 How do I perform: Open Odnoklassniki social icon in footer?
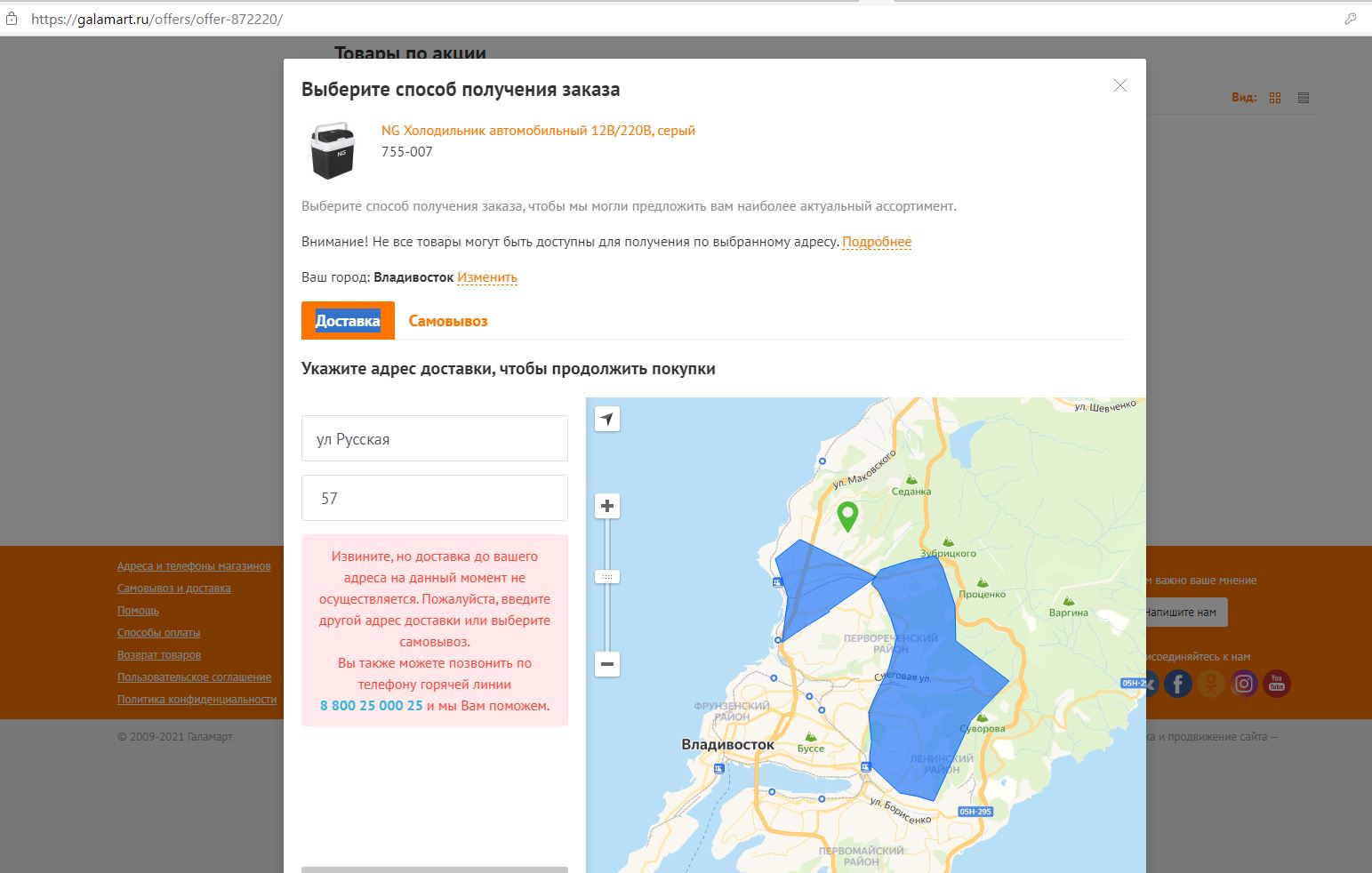[1211, 684]
